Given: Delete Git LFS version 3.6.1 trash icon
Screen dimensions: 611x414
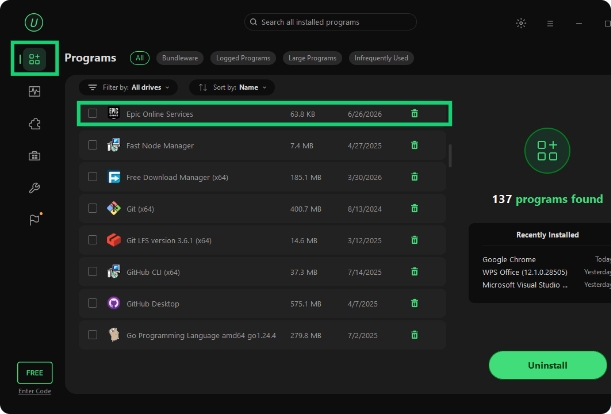Looking at the screenshot, I should 414,240.
